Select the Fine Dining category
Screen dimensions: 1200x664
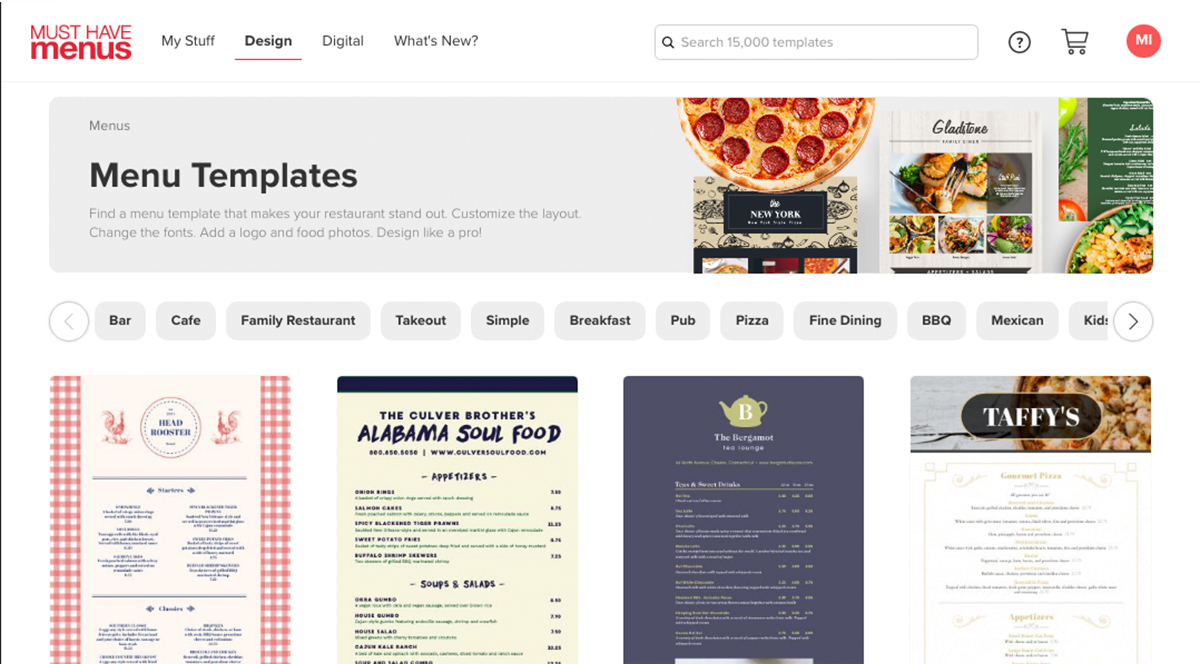point(845,321)
